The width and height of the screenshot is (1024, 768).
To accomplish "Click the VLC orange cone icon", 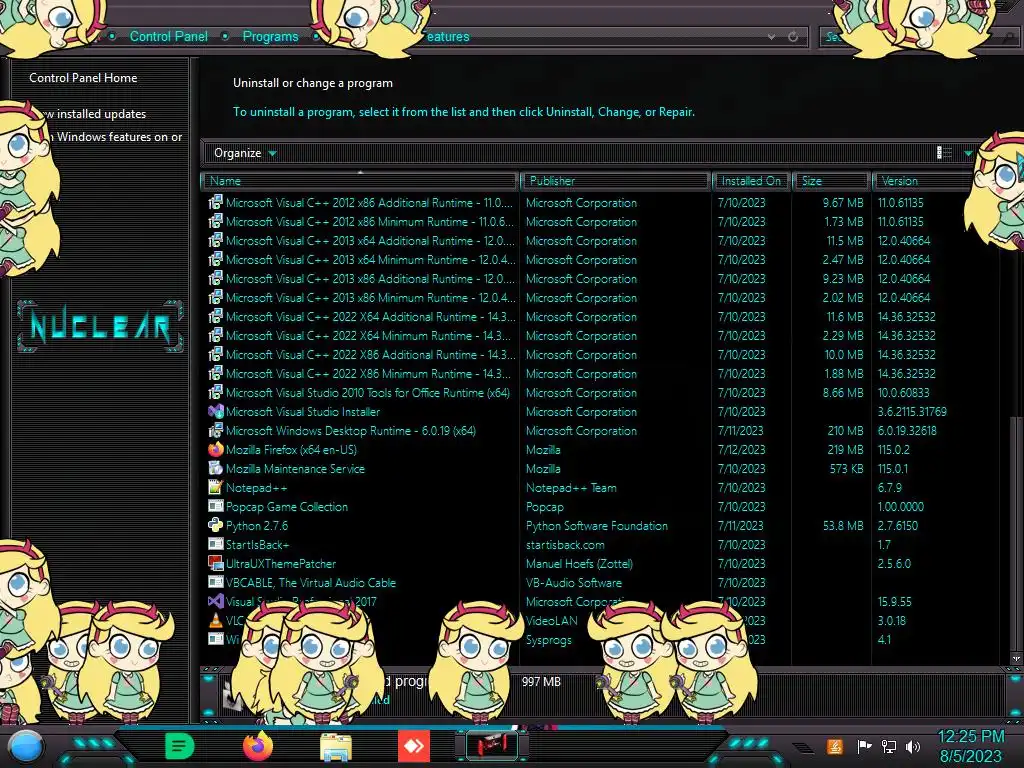I will click(x=216, y=620).
